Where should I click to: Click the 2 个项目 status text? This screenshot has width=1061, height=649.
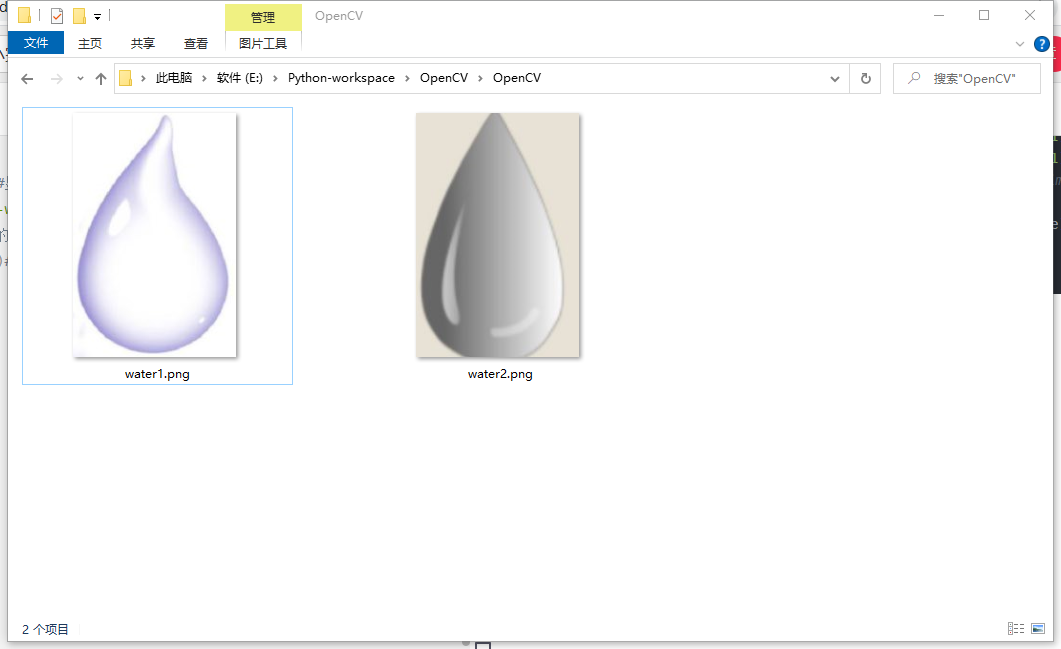pos(45,629)
